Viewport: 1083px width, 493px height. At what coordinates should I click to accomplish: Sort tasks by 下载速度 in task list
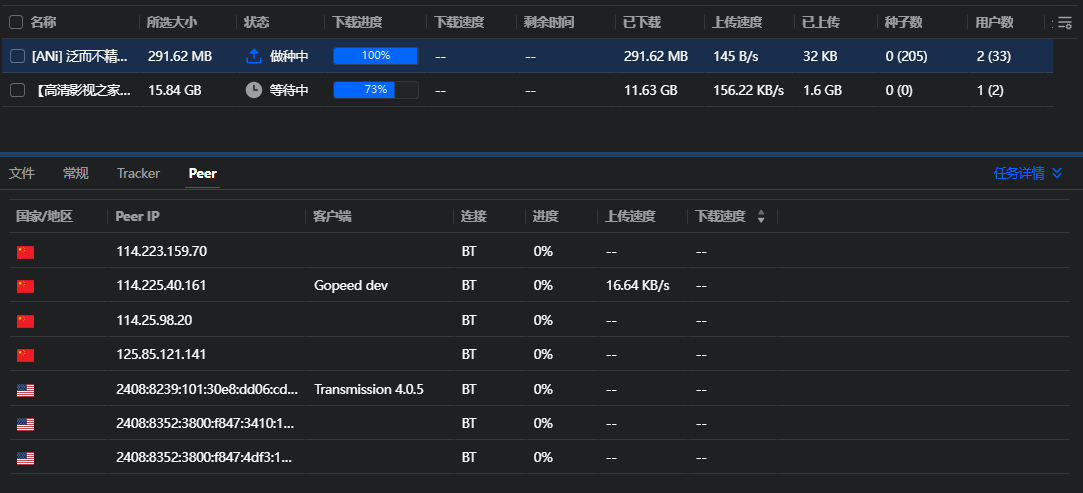click(459, 22)
